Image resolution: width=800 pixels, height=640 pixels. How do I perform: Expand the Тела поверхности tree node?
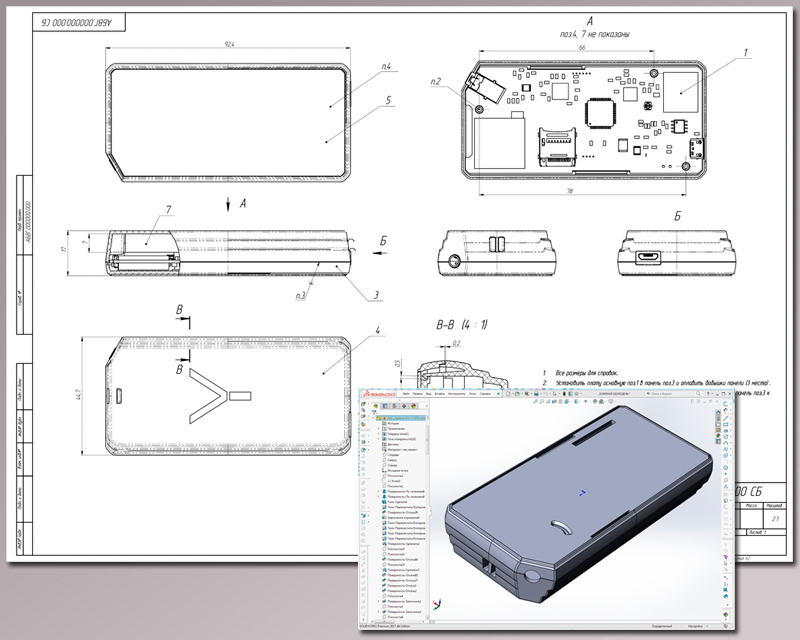379,439
